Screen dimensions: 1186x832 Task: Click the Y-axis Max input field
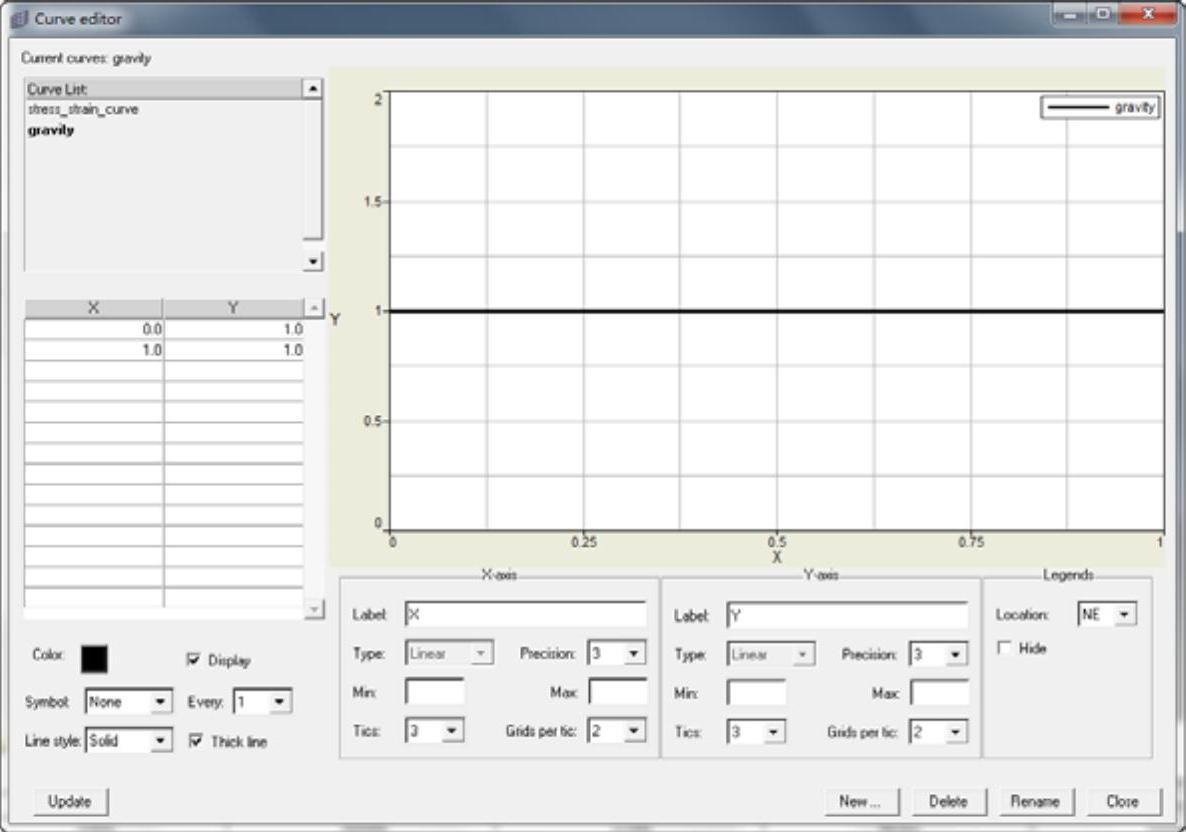(x=940, y=692)
